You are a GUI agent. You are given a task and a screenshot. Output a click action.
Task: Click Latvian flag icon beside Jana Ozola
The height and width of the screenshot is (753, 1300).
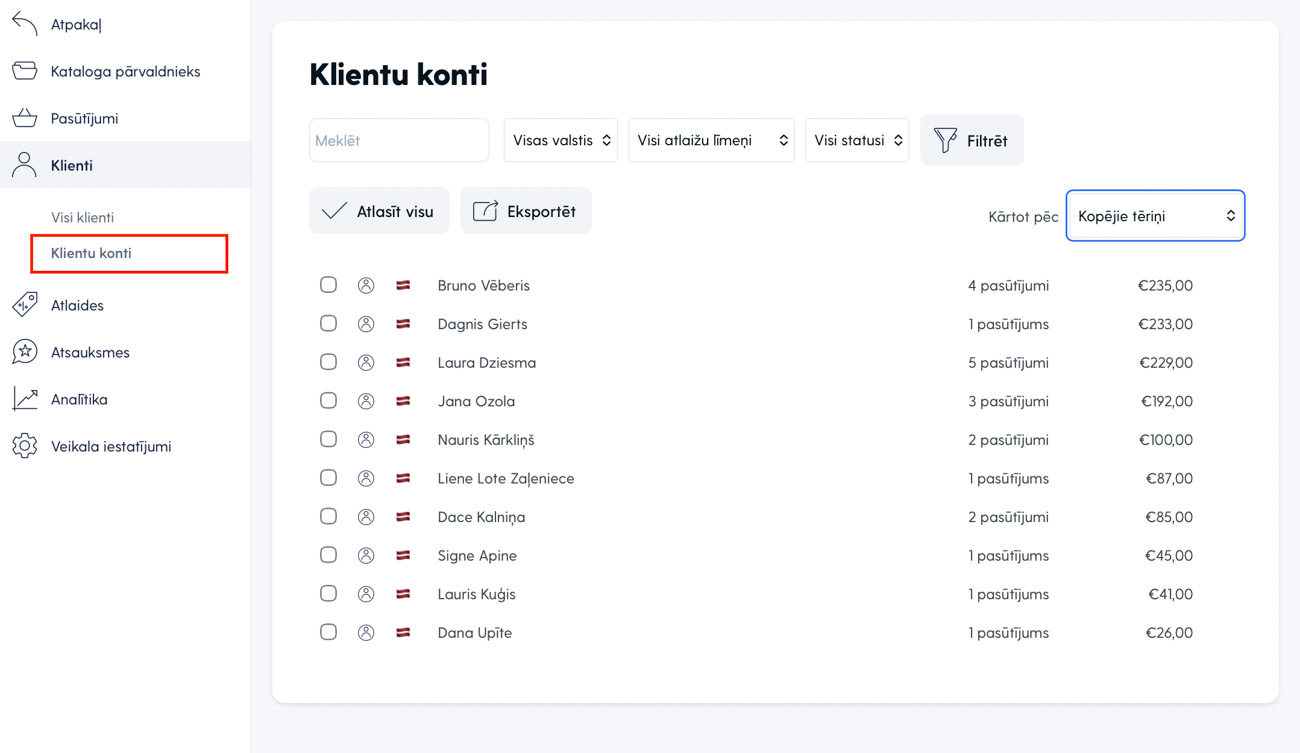[x=403, y=401]
